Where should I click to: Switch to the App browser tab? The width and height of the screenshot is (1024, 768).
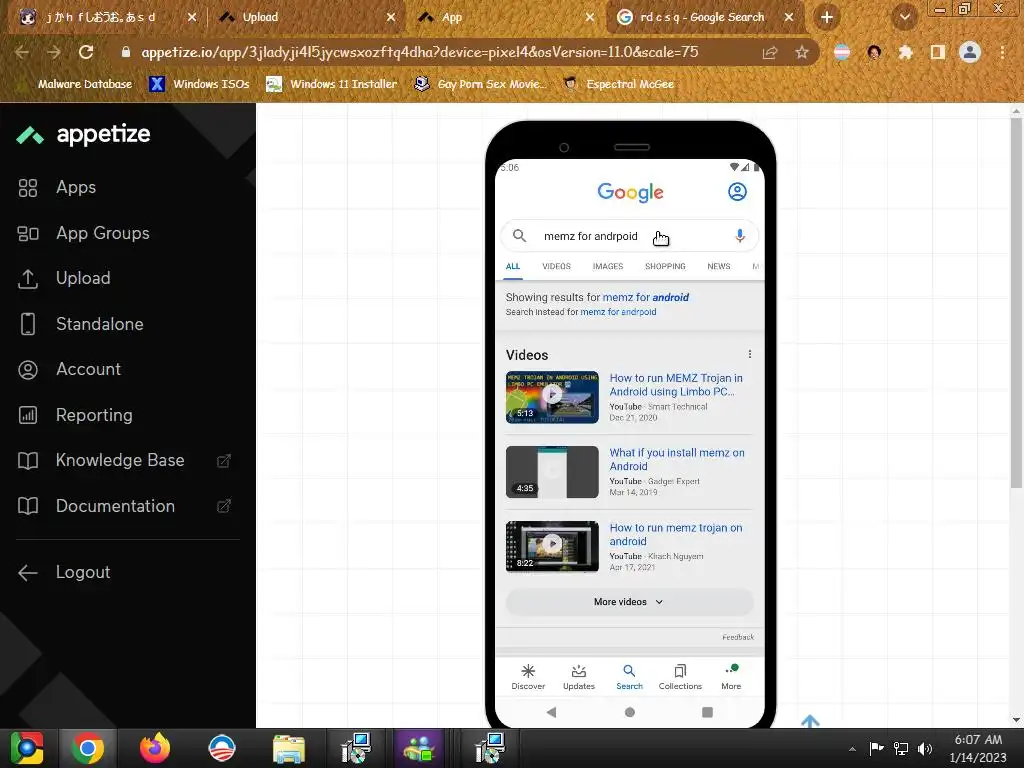pos(506,18)
